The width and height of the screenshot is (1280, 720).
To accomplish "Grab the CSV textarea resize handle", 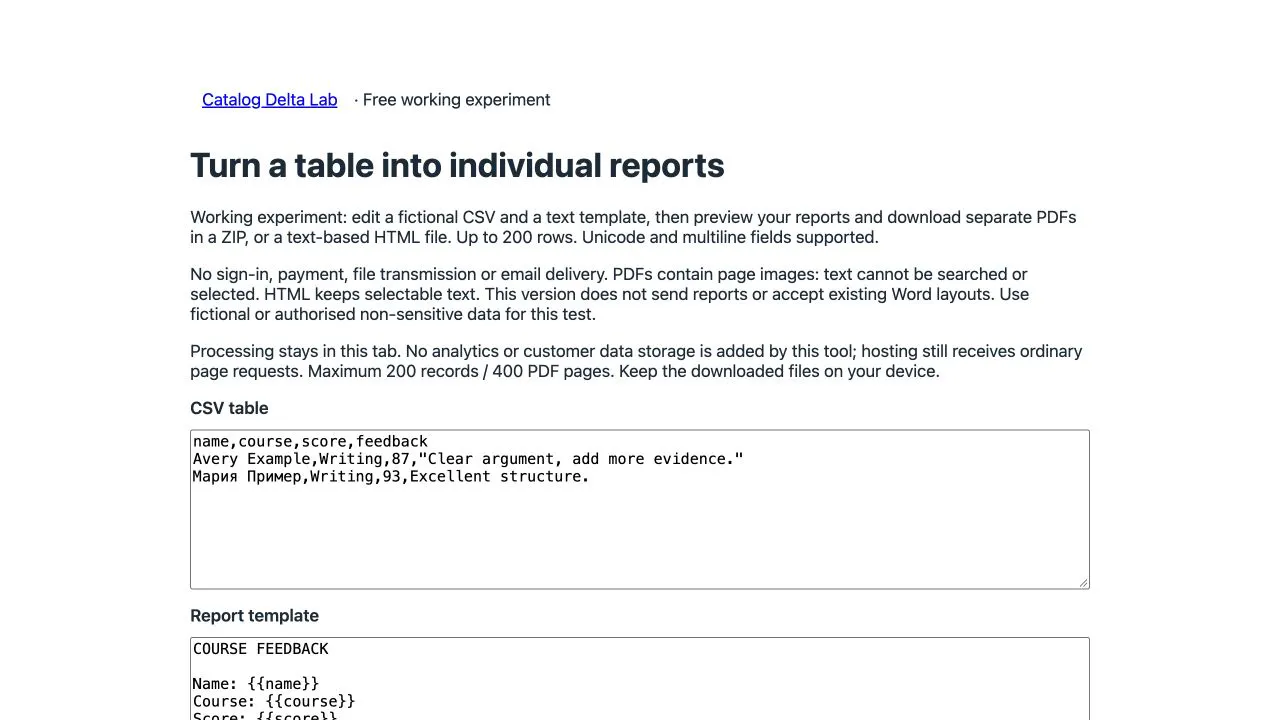I will (1083, 583).
